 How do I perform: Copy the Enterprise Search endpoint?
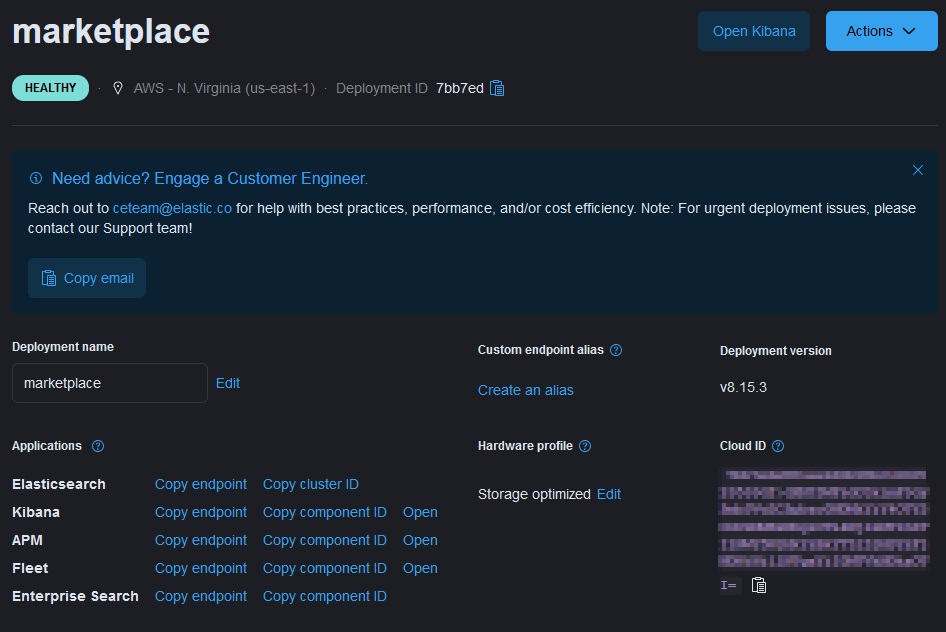200,596
